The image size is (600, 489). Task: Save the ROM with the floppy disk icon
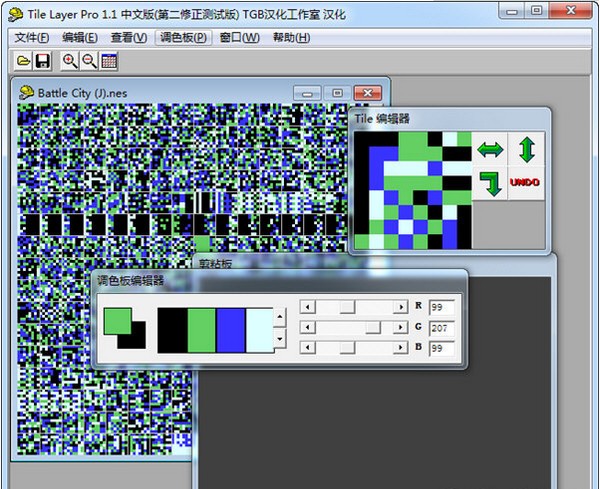point(42,61)
